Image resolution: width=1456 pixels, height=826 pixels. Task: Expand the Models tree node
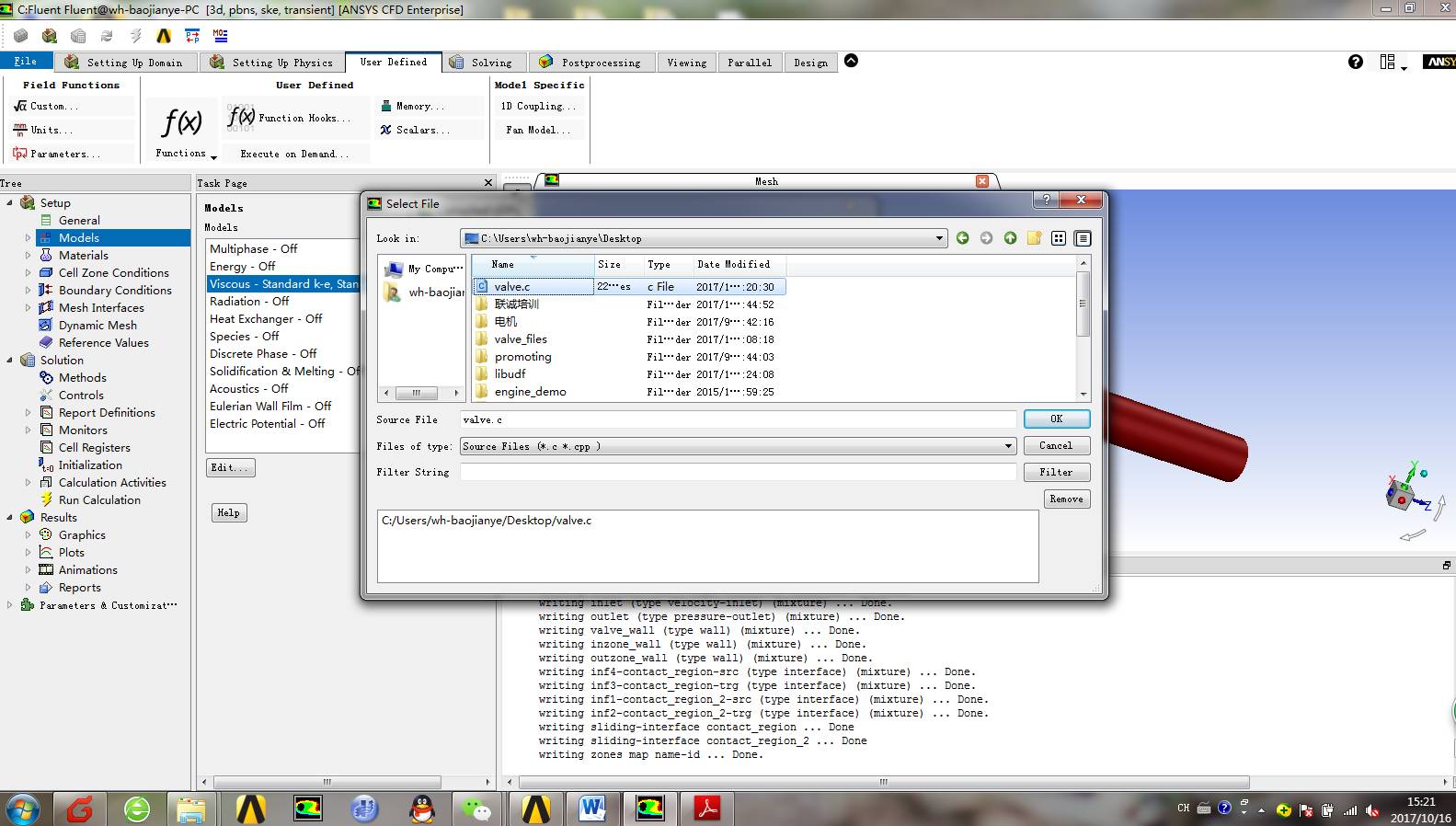[x=29, y=238]
